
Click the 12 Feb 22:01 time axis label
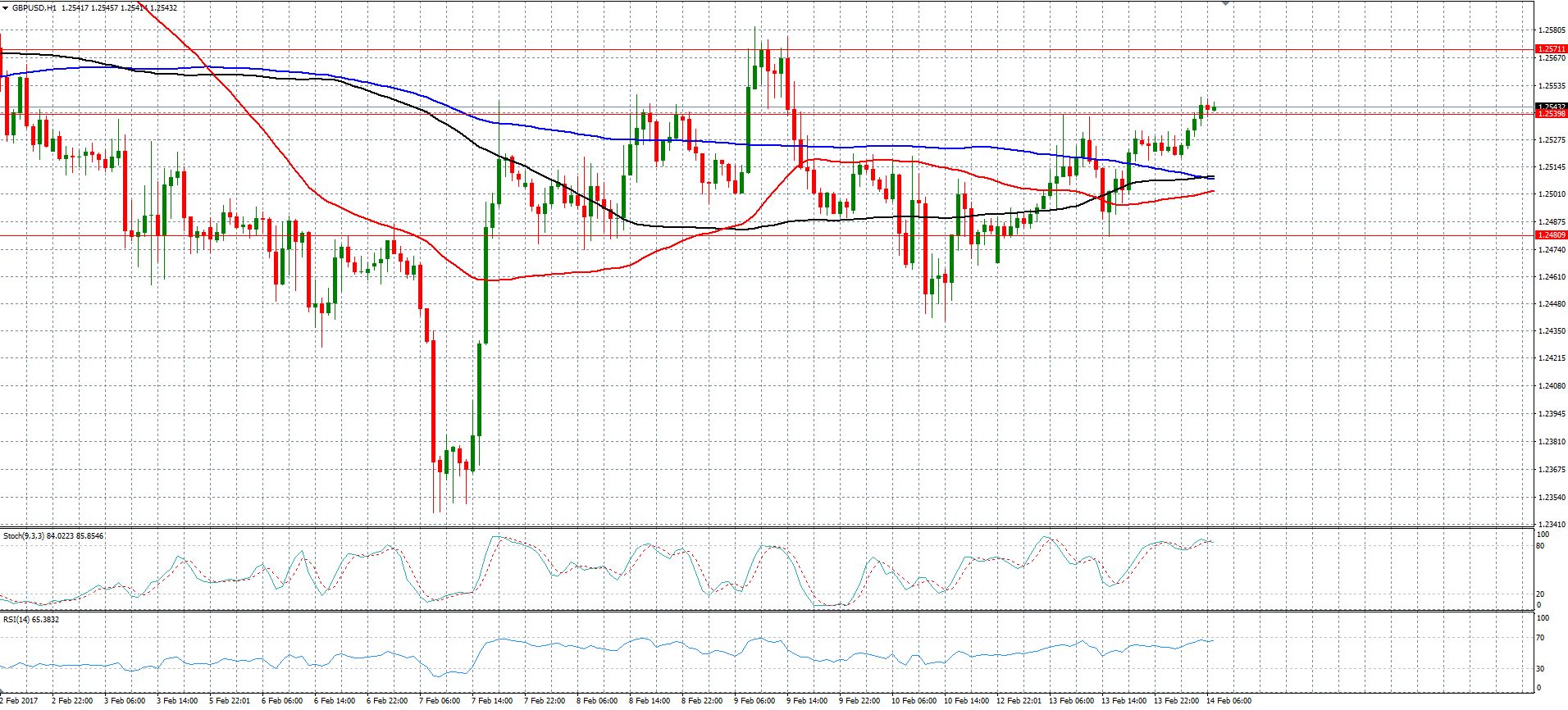tap(1018, 701)
